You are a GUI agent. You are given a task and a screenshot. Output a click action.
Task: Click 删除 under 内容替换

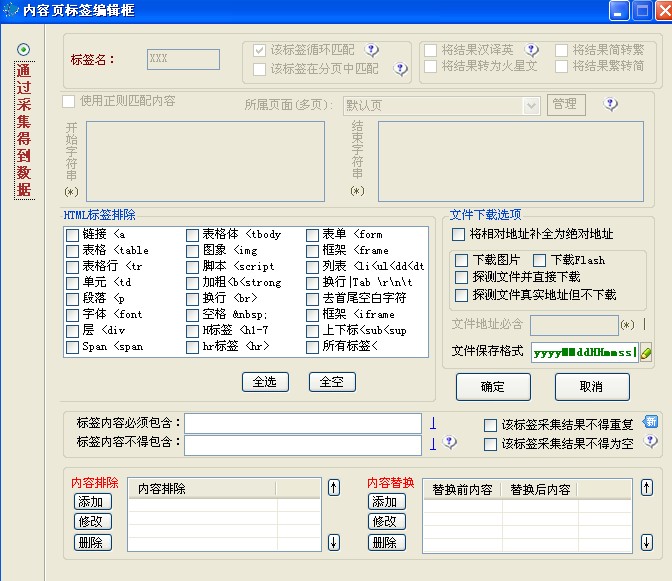click(x=387, y=542)
